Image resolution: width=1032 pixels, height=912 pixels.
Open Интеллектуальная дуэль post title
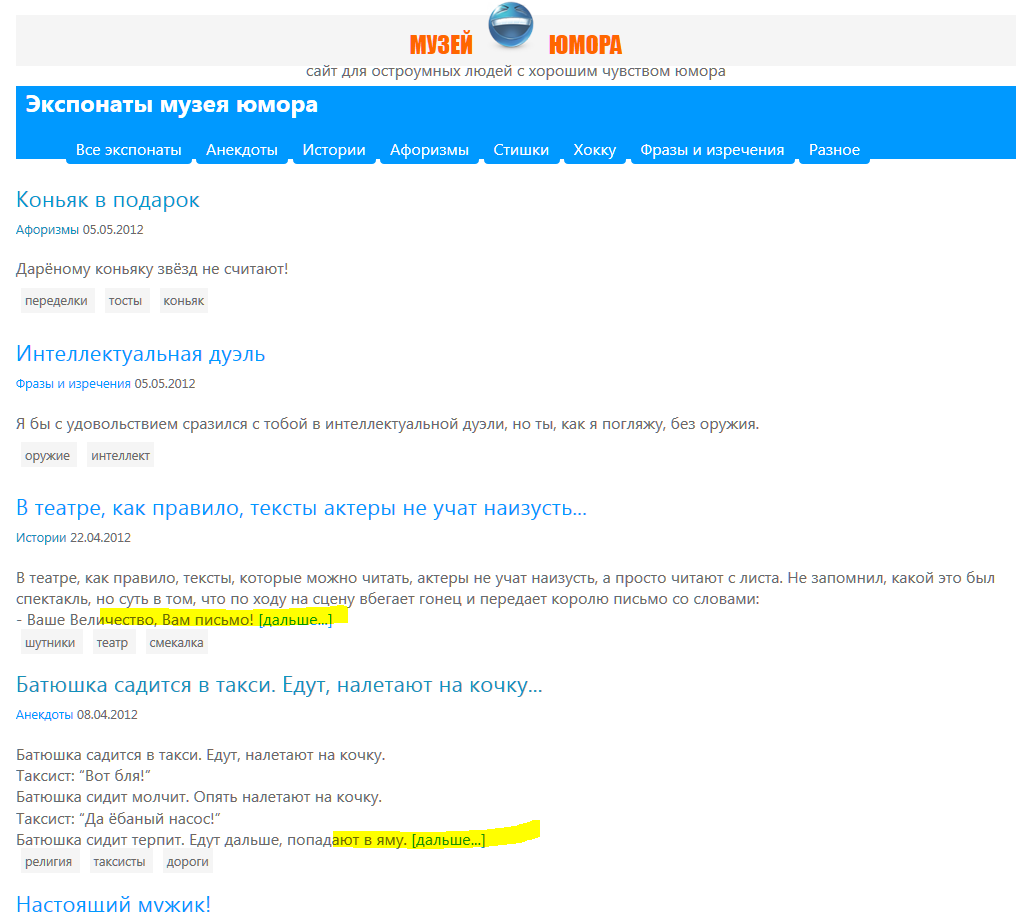(140, 354)
